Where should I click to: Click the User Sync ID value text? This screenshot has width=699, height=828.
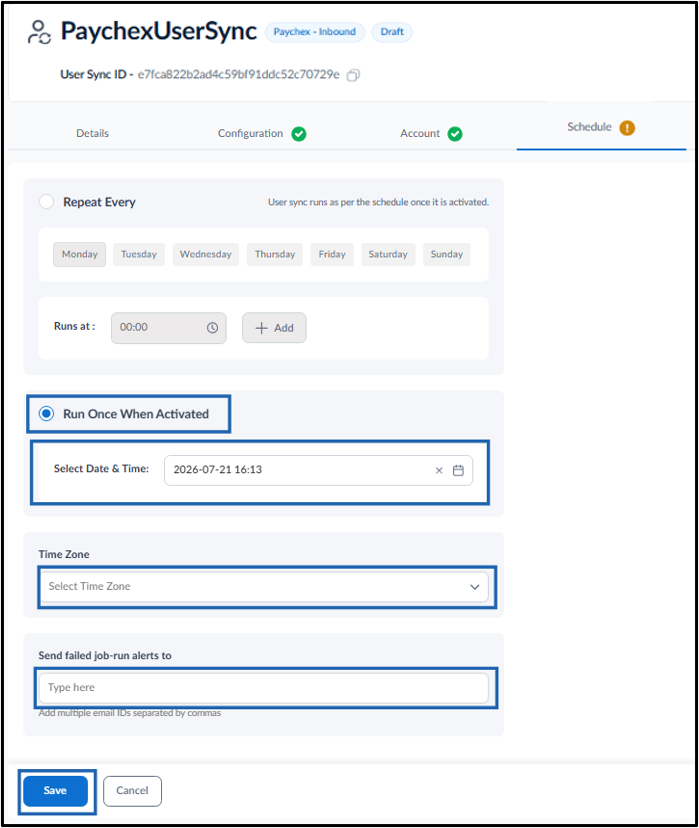(238, 74)
